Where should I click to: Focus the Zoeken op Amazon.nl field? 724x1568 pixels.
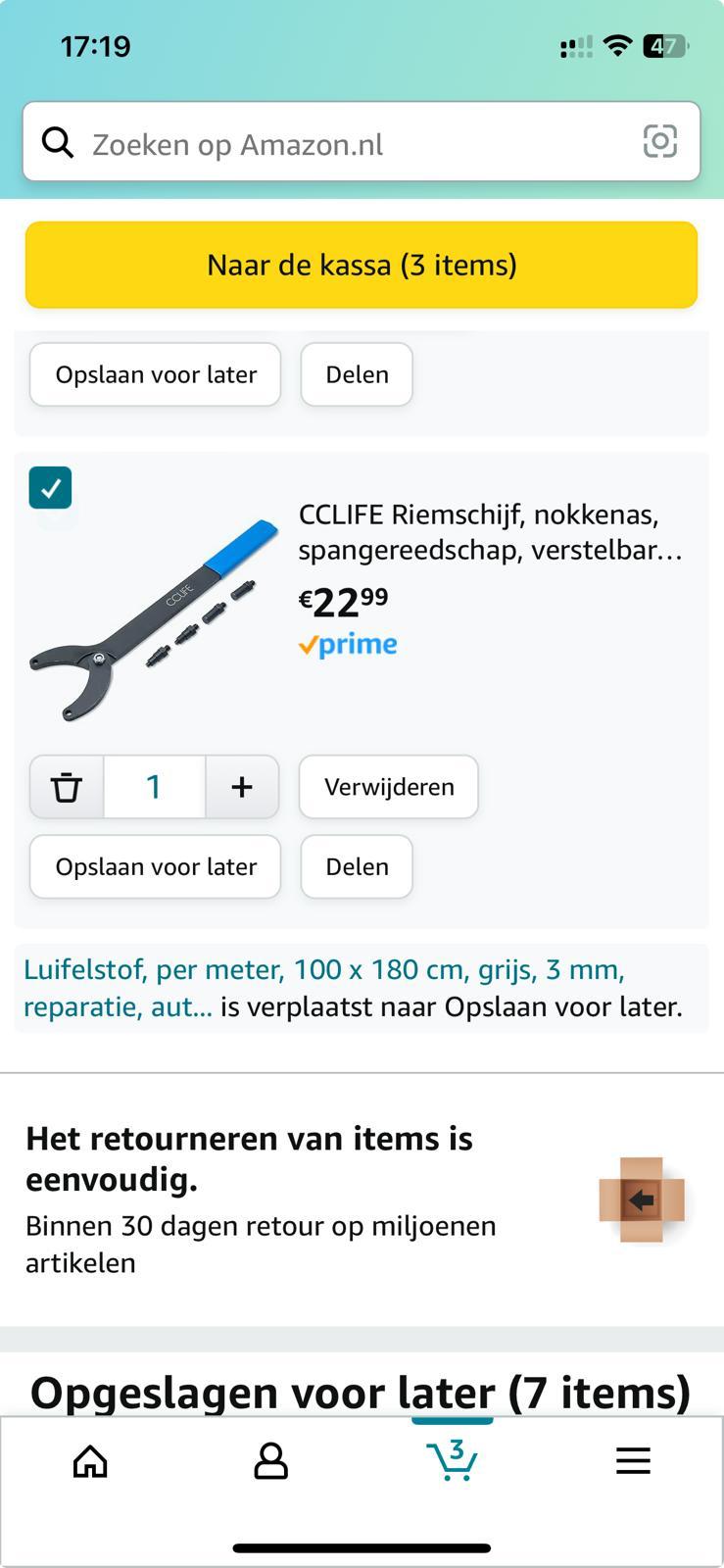353,144
